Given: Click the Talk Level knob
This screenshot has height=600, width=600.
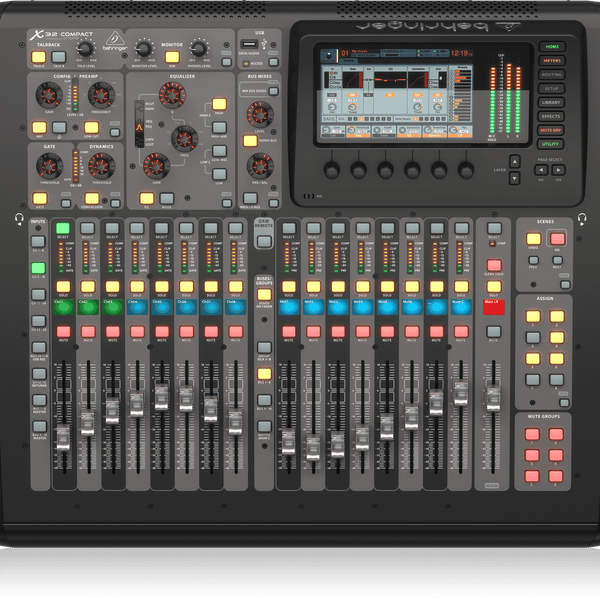Looking at the screenshot, I should tap(85, 49).
